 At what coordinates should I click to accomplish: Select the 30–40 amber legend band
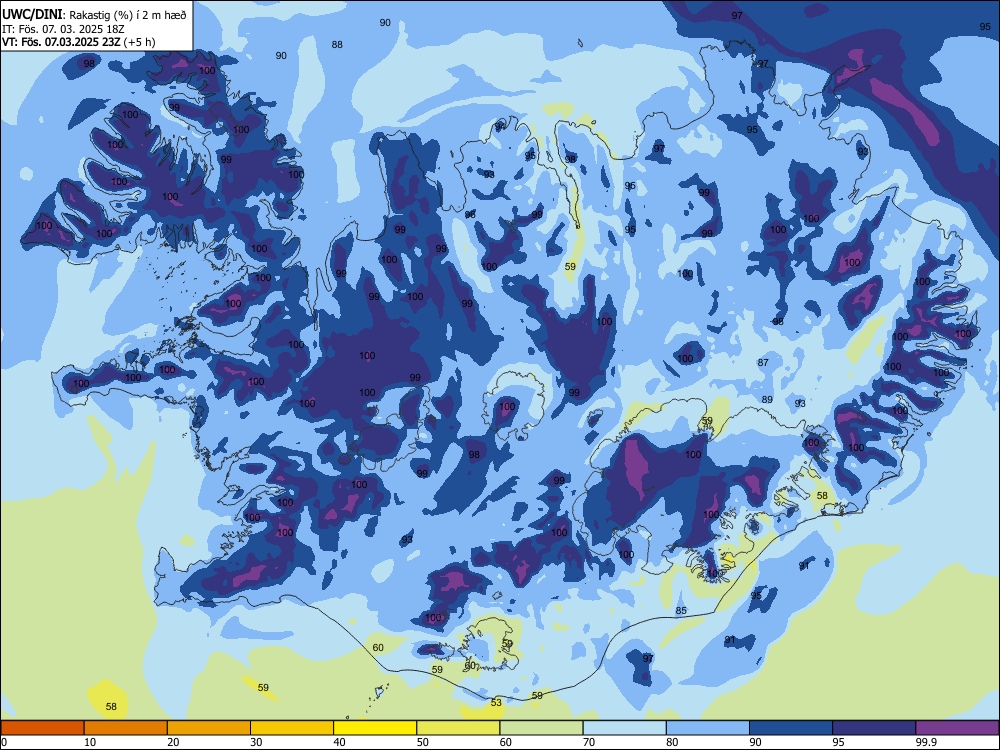(x=292, y=728)
